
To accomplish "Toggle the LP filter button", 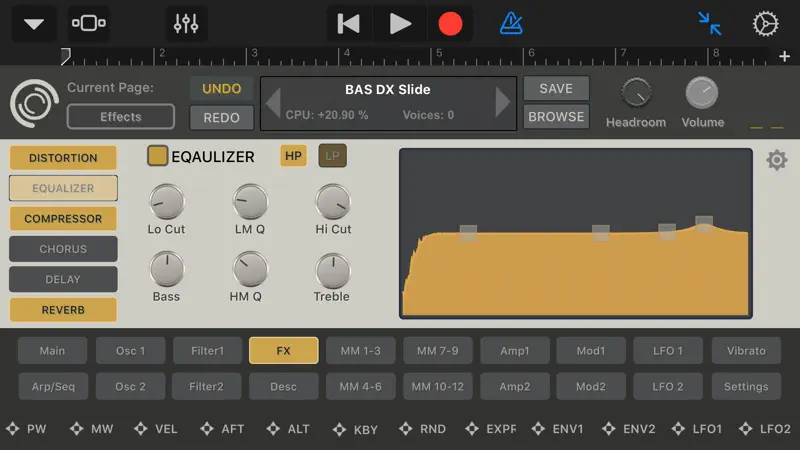I will pyautogui.click(x=333, y=156).
